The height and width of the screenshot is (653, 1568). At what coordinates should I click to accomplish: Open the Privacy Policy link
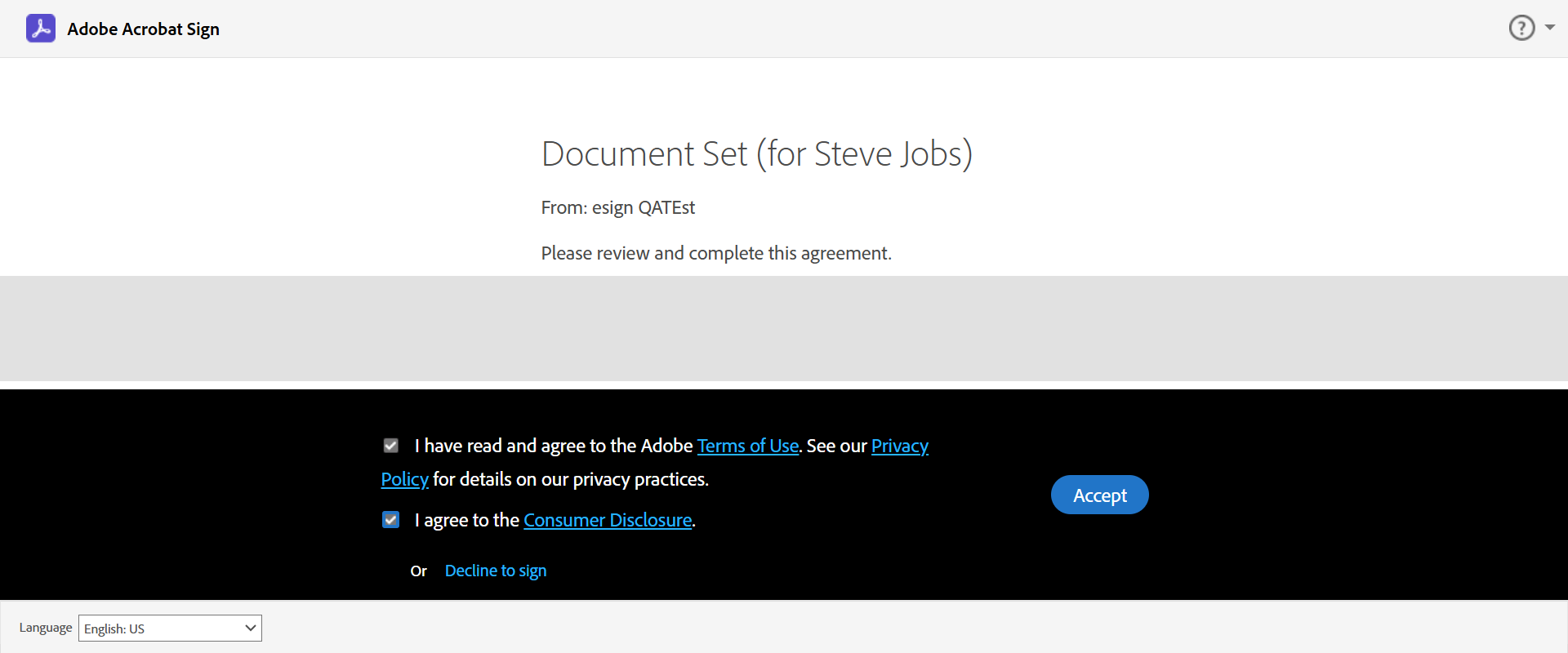click(899, 446)
